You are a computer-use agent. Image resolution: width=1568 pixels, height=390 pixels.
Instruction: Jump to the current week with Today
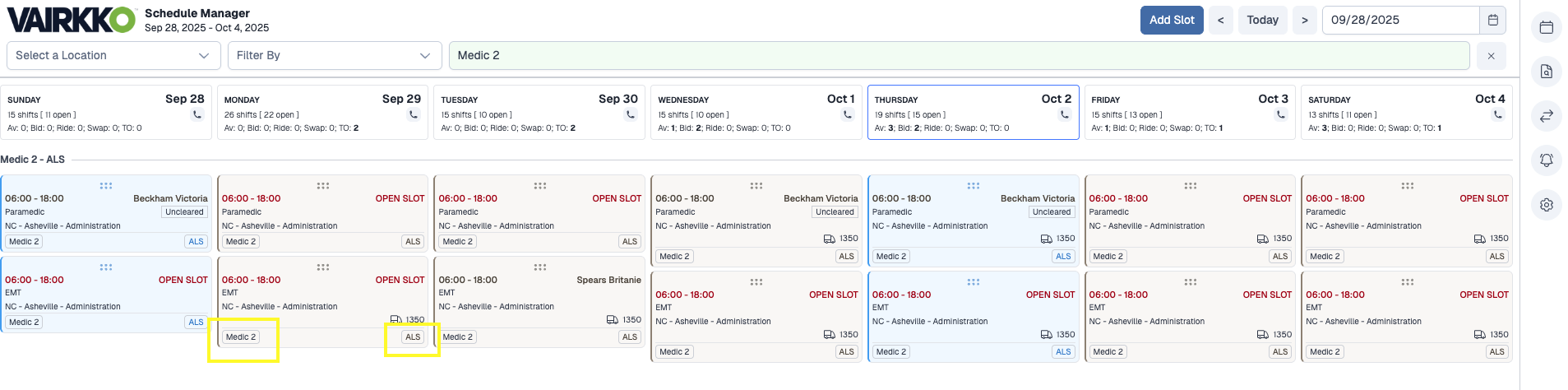pos(1262,20)
